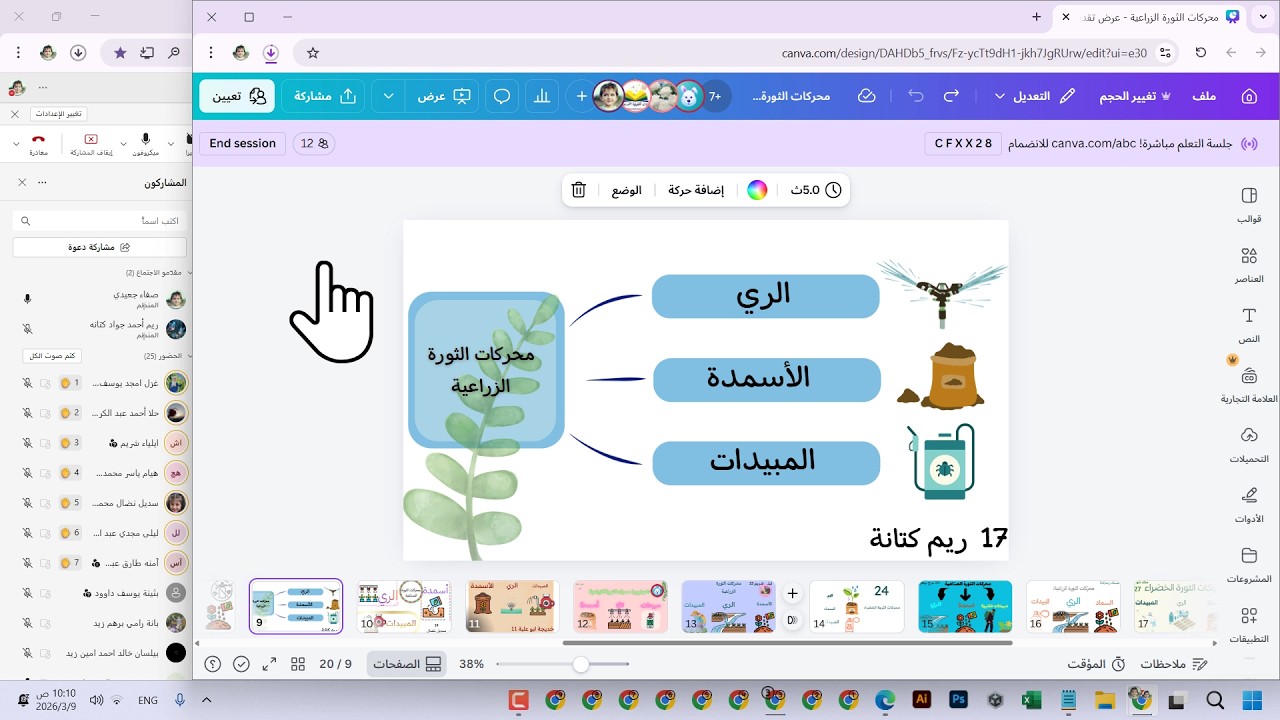Open the المشروعات projects panel

click(x=1249, y=565)
